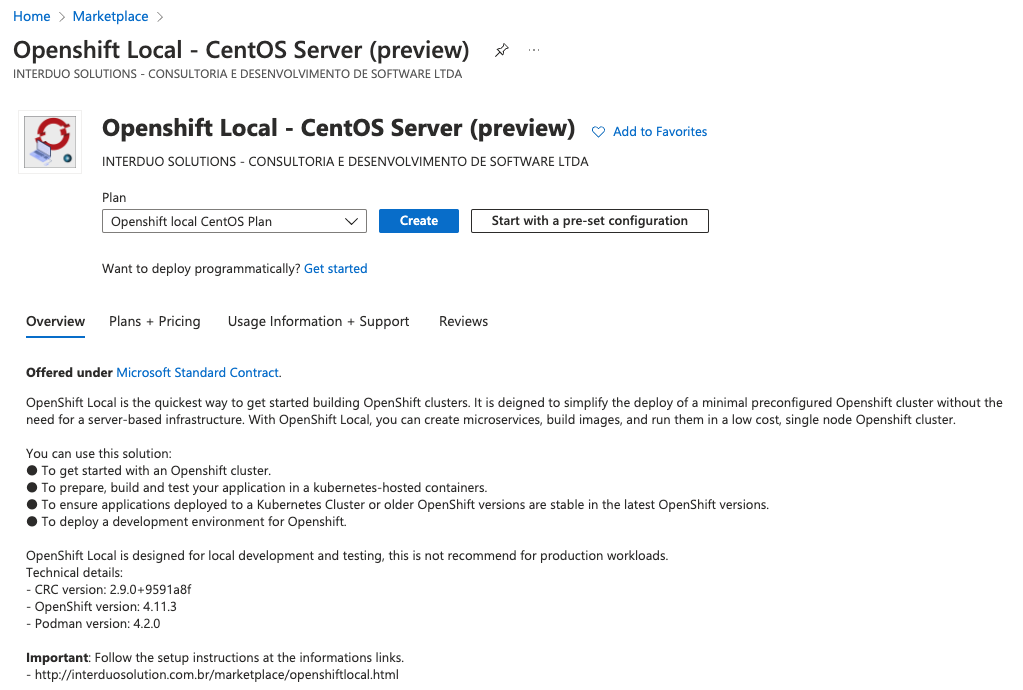Open the Usage Information + Support tab
Screen dimensions: 1023x690
click(x=318, y=322)
